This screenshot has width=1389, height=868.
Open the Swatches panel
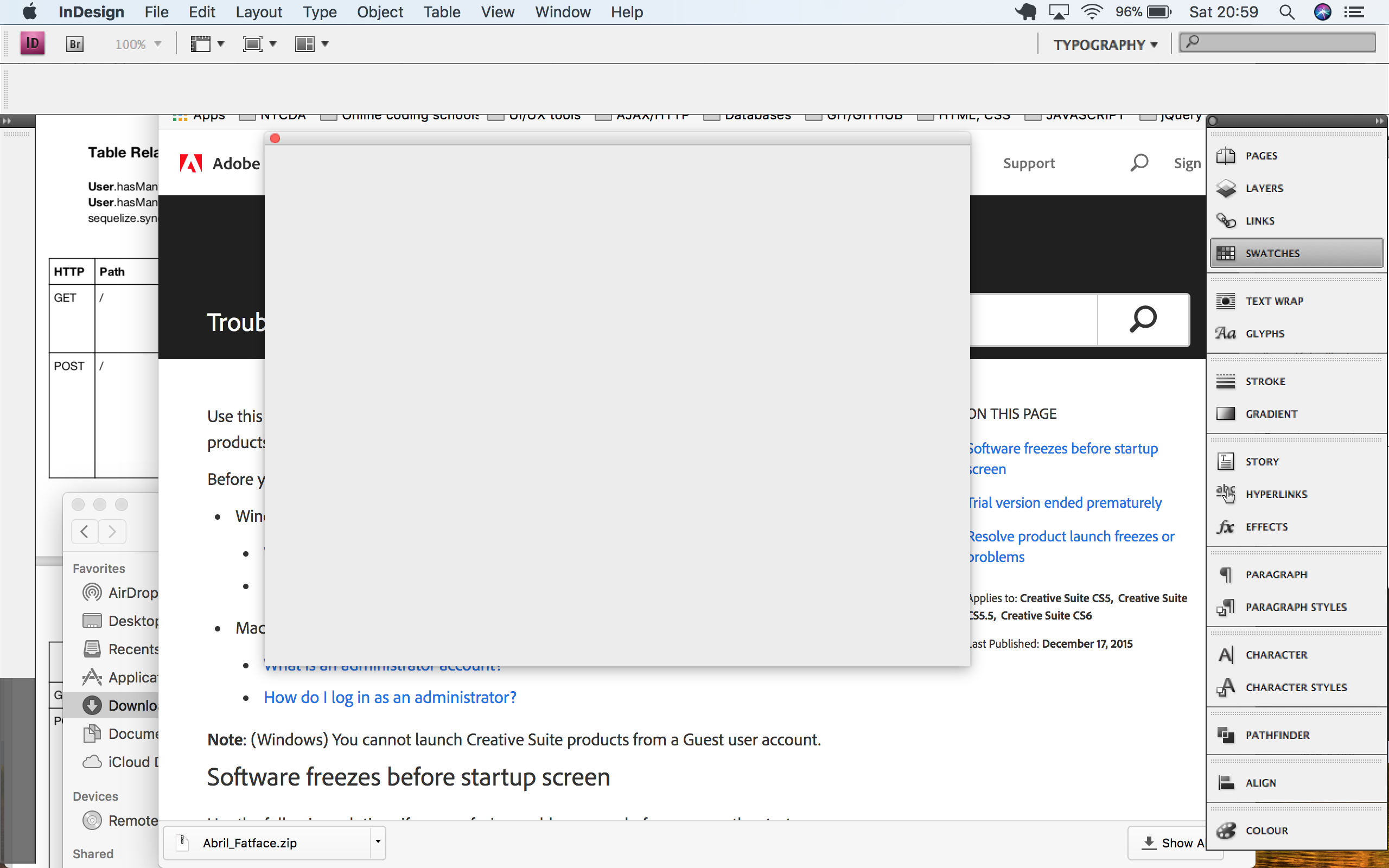1271,253
